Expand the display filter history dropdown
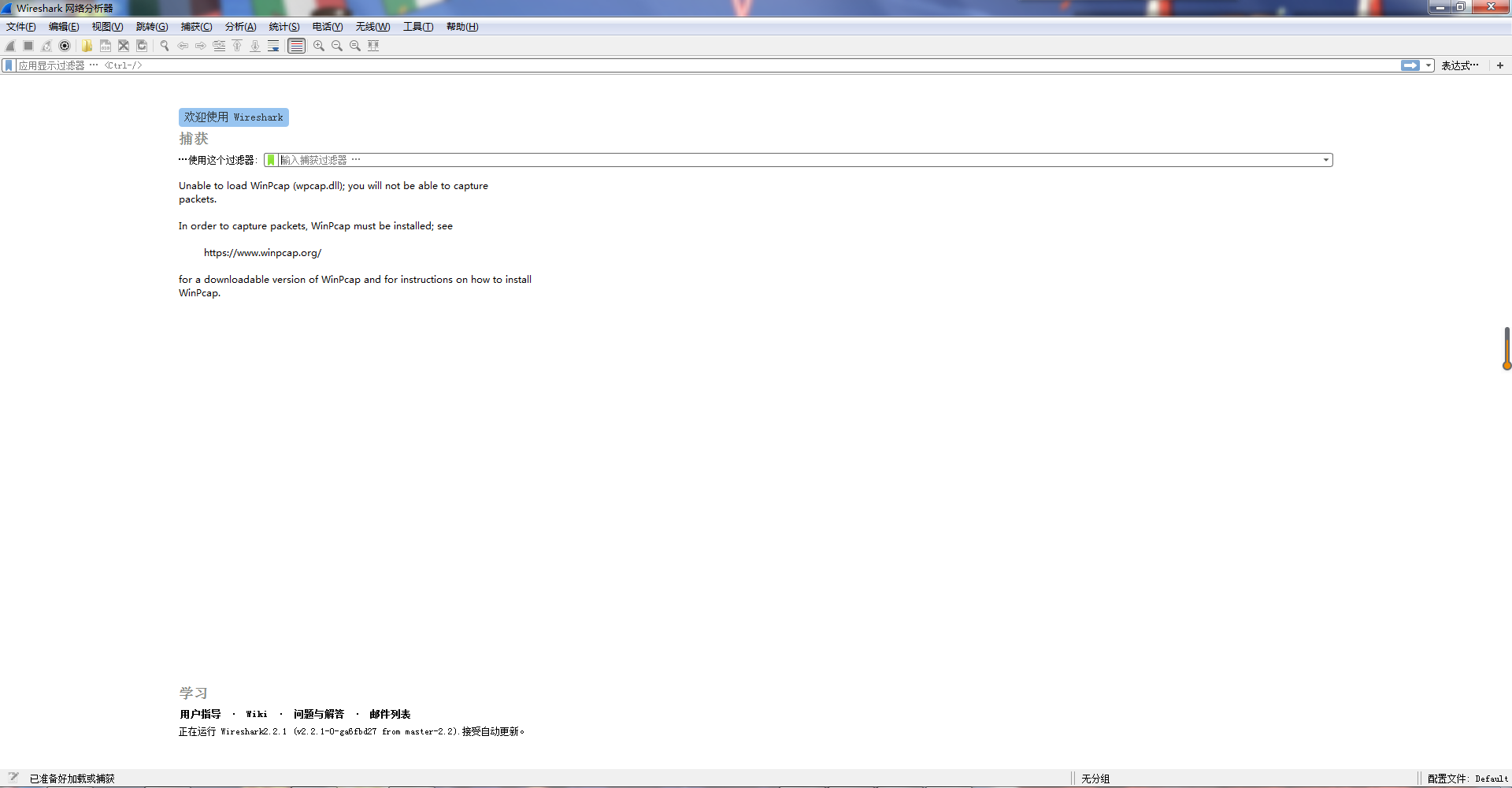1512x788 pixels. 1429,65
